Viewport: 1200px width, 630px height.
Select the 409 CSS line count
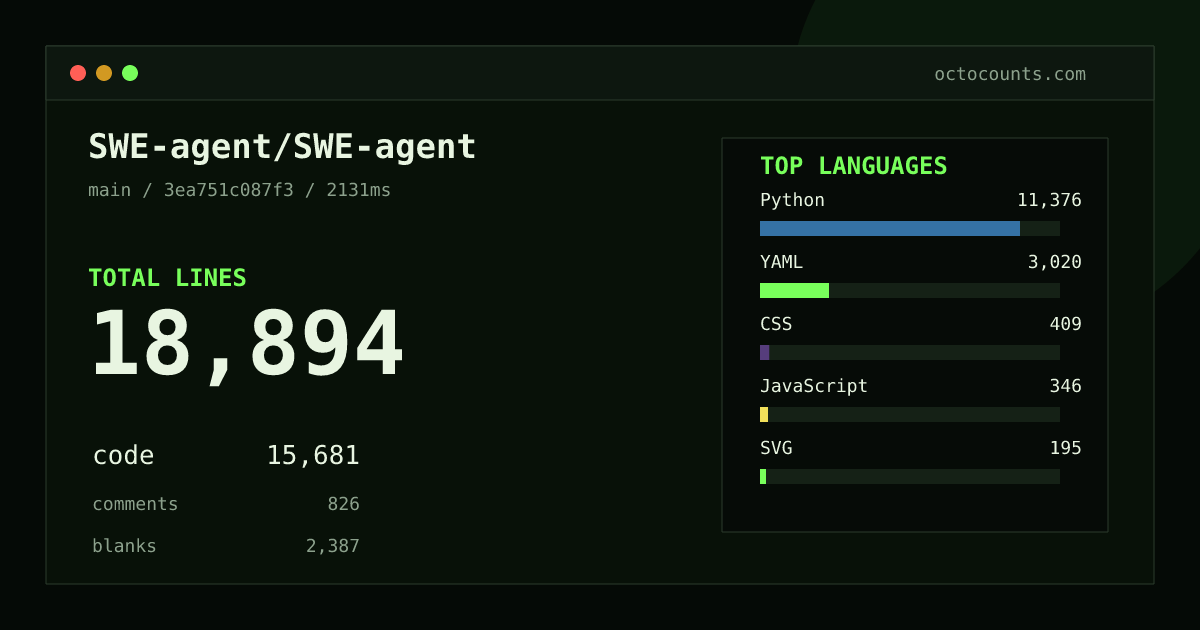(x=1065, y=324)
